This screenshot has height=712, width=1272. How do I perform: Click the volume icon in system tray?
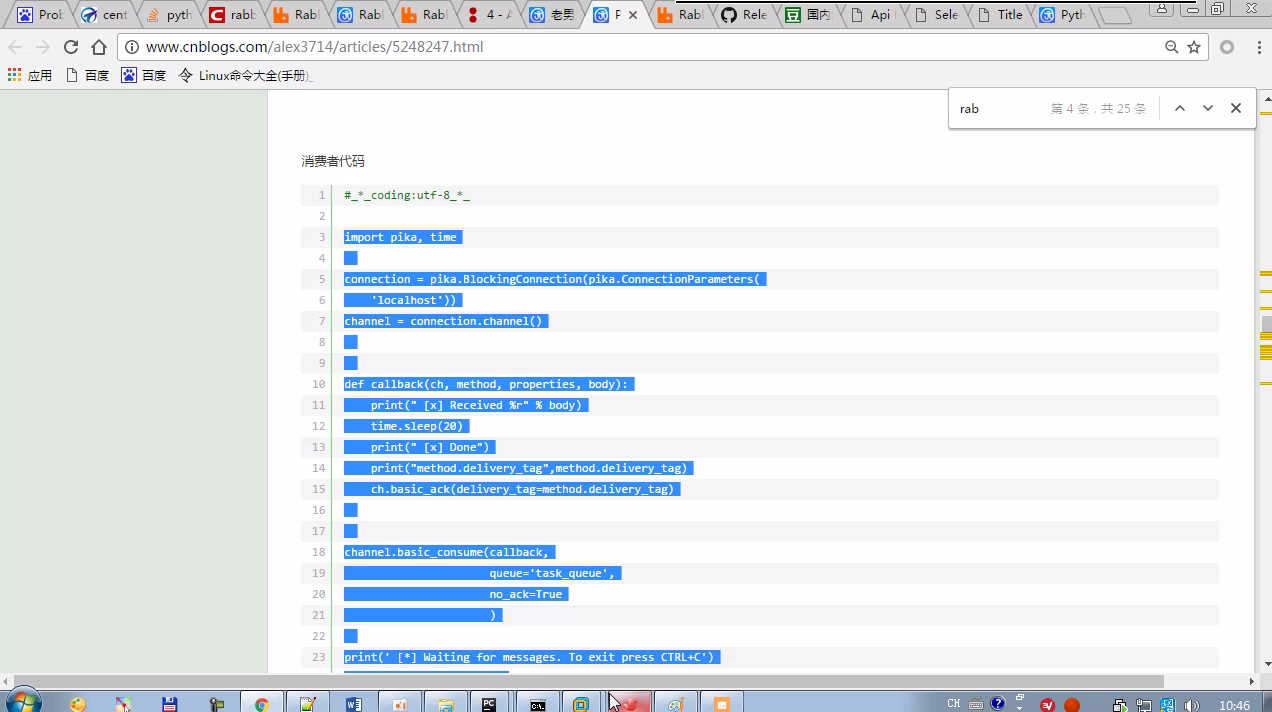point(1192,705)
